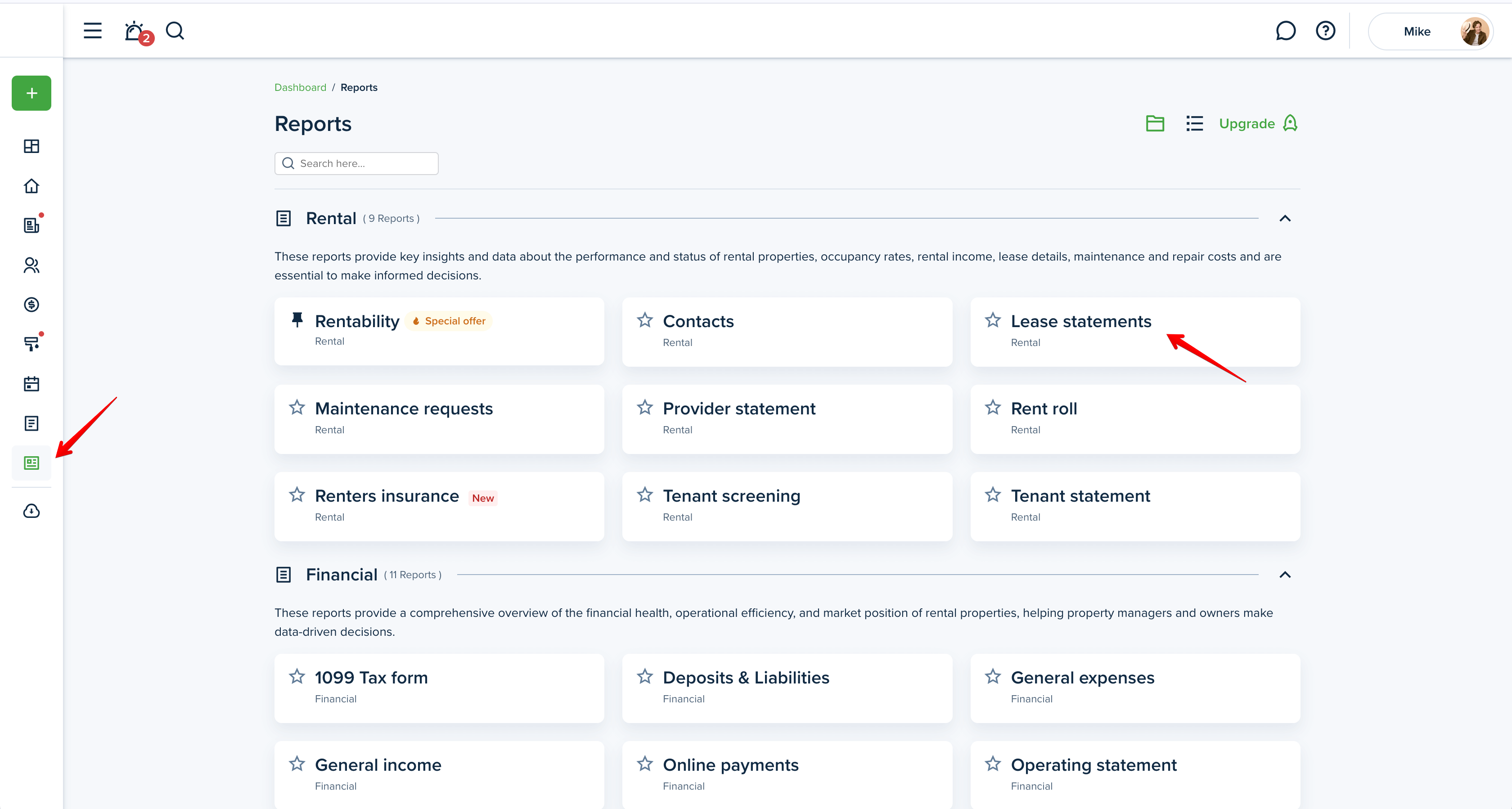This screenshot has height=809, width=1512.
Task: Collapse the Financial section chevron
Action: click(1285, 575)
